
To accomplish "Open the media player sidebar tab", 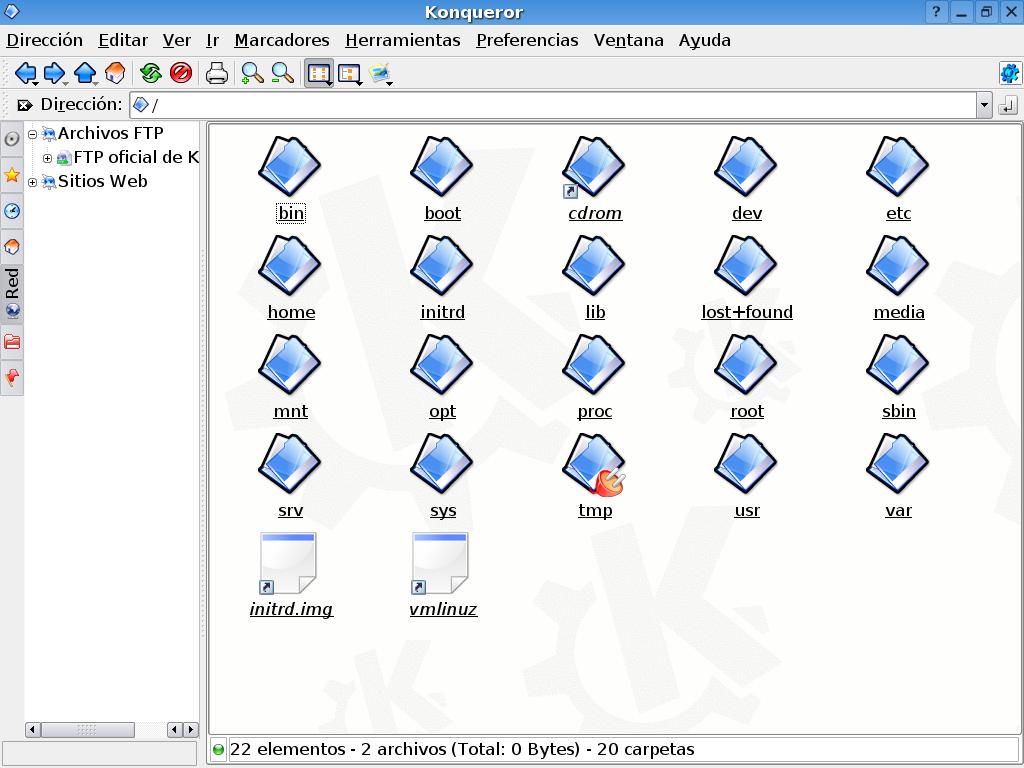I will point(12,139).
